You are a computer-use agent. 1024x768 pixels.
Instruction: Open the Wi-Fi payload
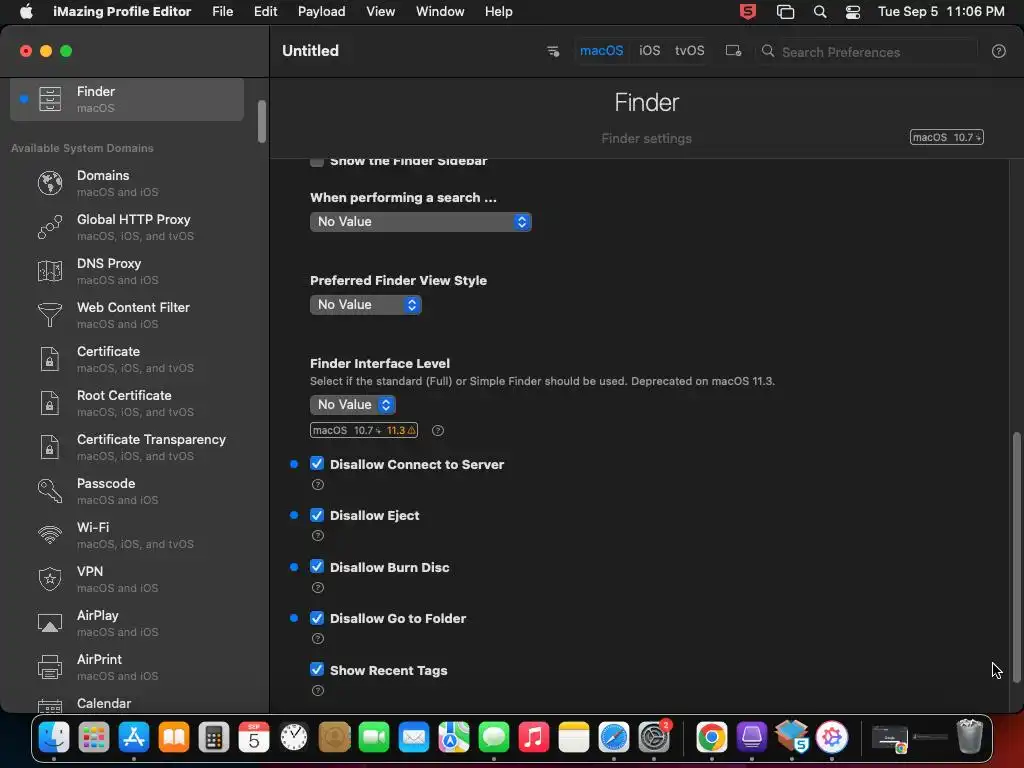[x=127, y=535]
